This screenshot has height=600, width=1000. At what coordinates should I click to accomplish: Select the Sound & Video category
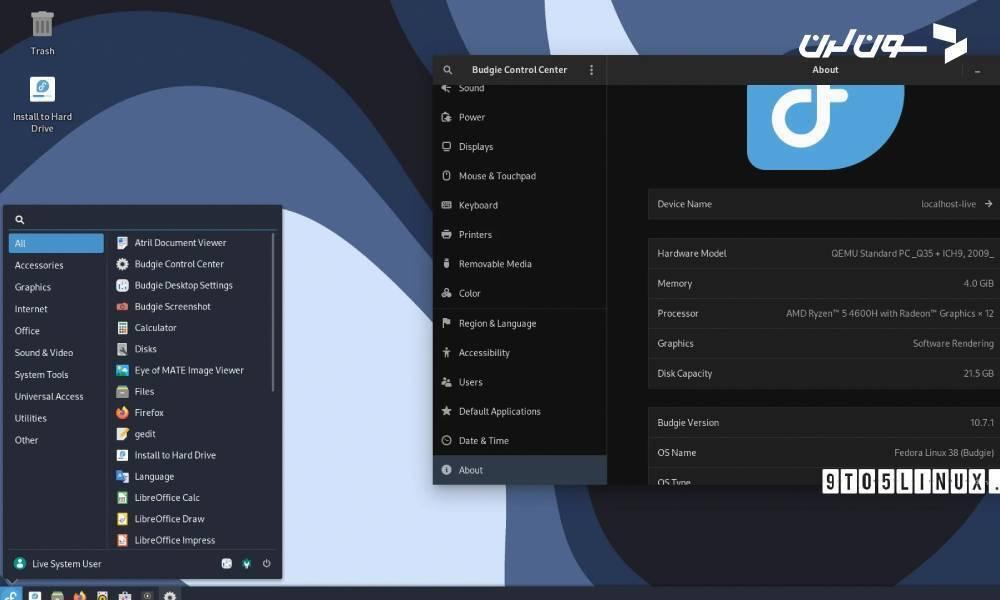pos(56,353)
